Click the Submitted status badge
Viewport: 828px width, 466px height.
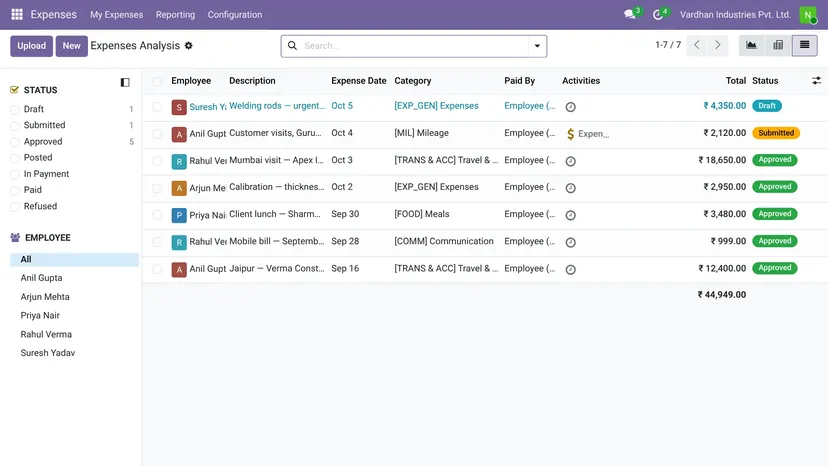coord(776,133)
